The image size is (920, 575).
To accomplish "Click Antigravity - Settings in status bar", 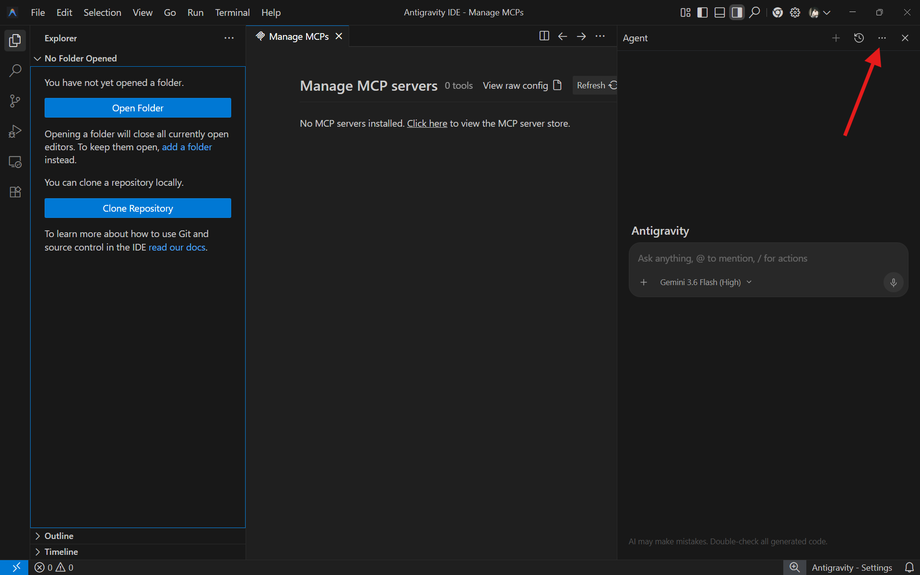I will (x=852, y=567).
